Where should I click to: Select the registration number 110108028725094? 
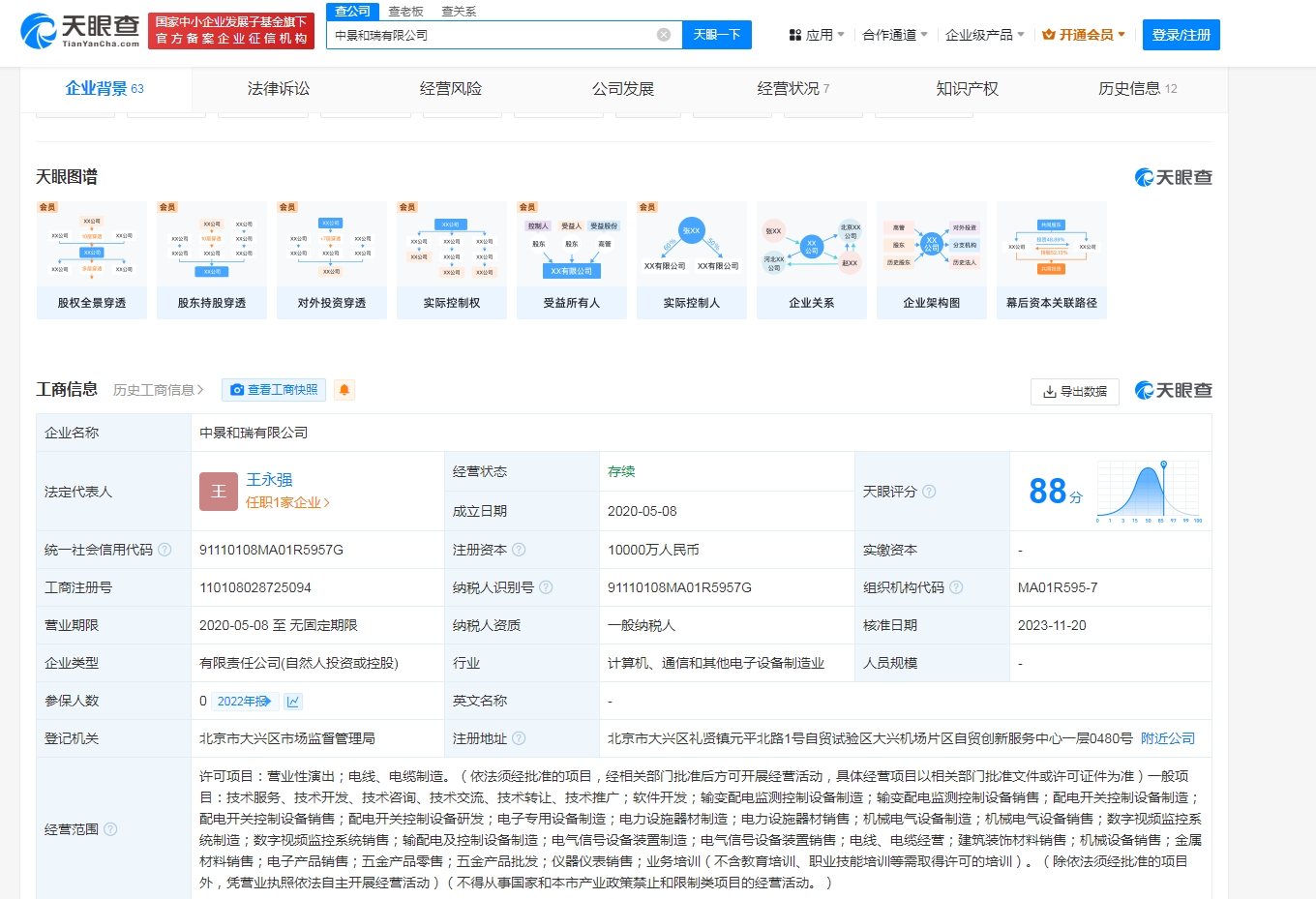(x=255, y=587)
